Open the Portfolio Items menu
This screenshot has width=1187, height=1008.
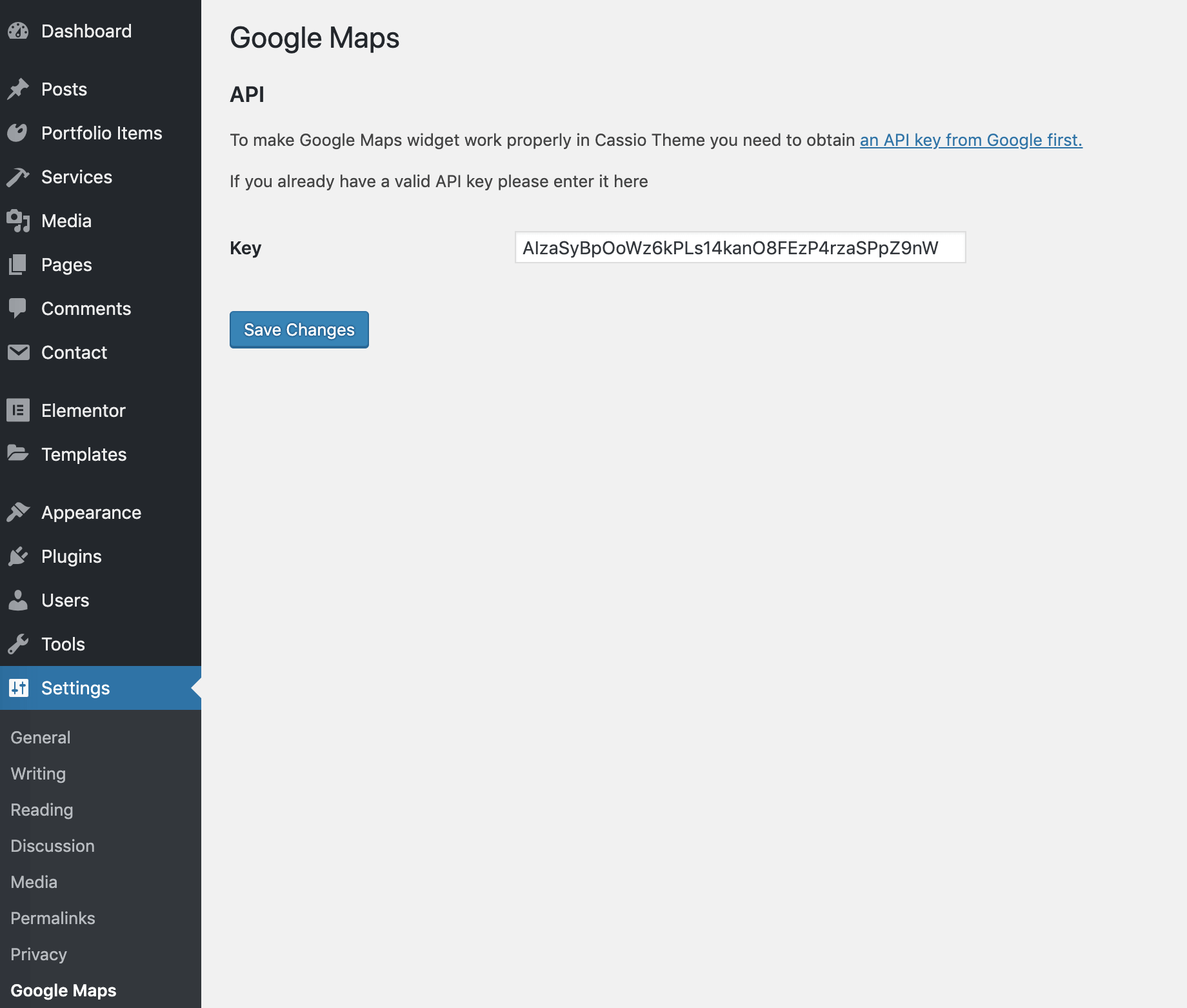pyautogui.click(x=101, y=133)
